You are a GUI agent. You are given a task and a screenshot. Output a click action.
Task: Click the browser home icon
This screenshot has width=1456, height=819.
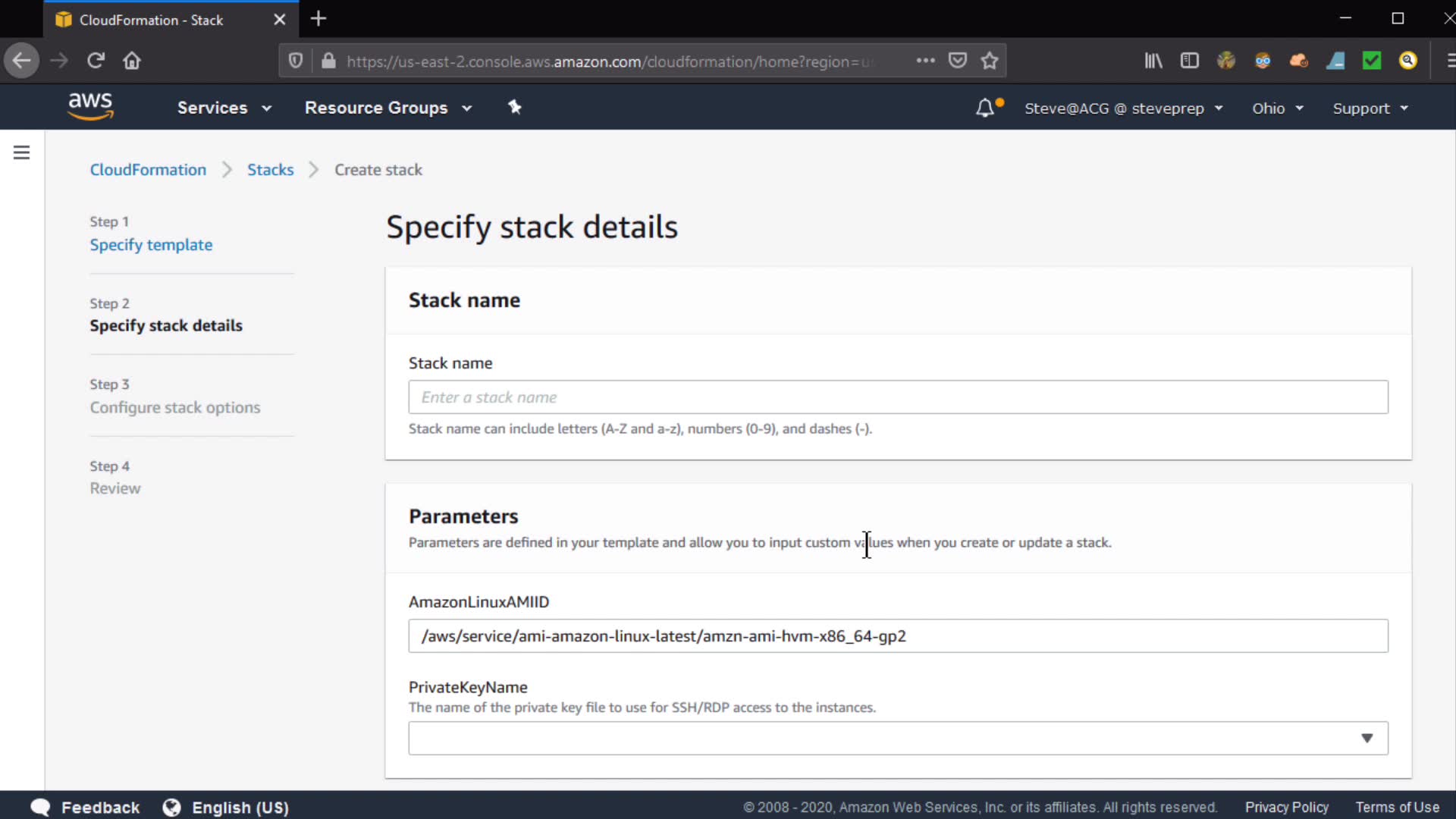(x=132, y=61)
